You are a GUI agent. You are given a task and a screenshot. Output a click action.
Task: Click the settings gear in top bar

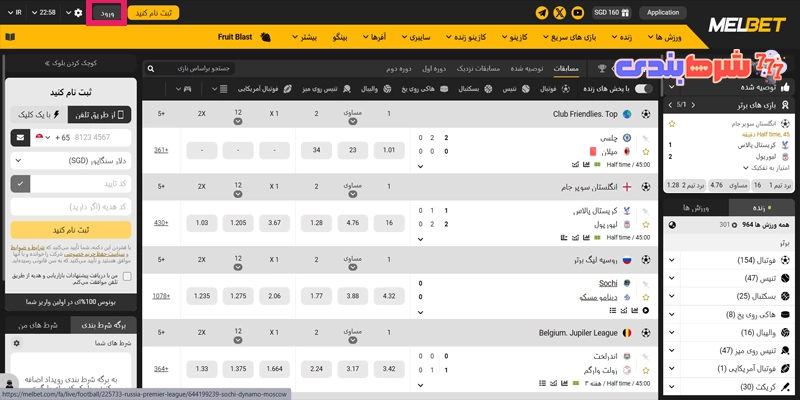(x=78, y=13)
